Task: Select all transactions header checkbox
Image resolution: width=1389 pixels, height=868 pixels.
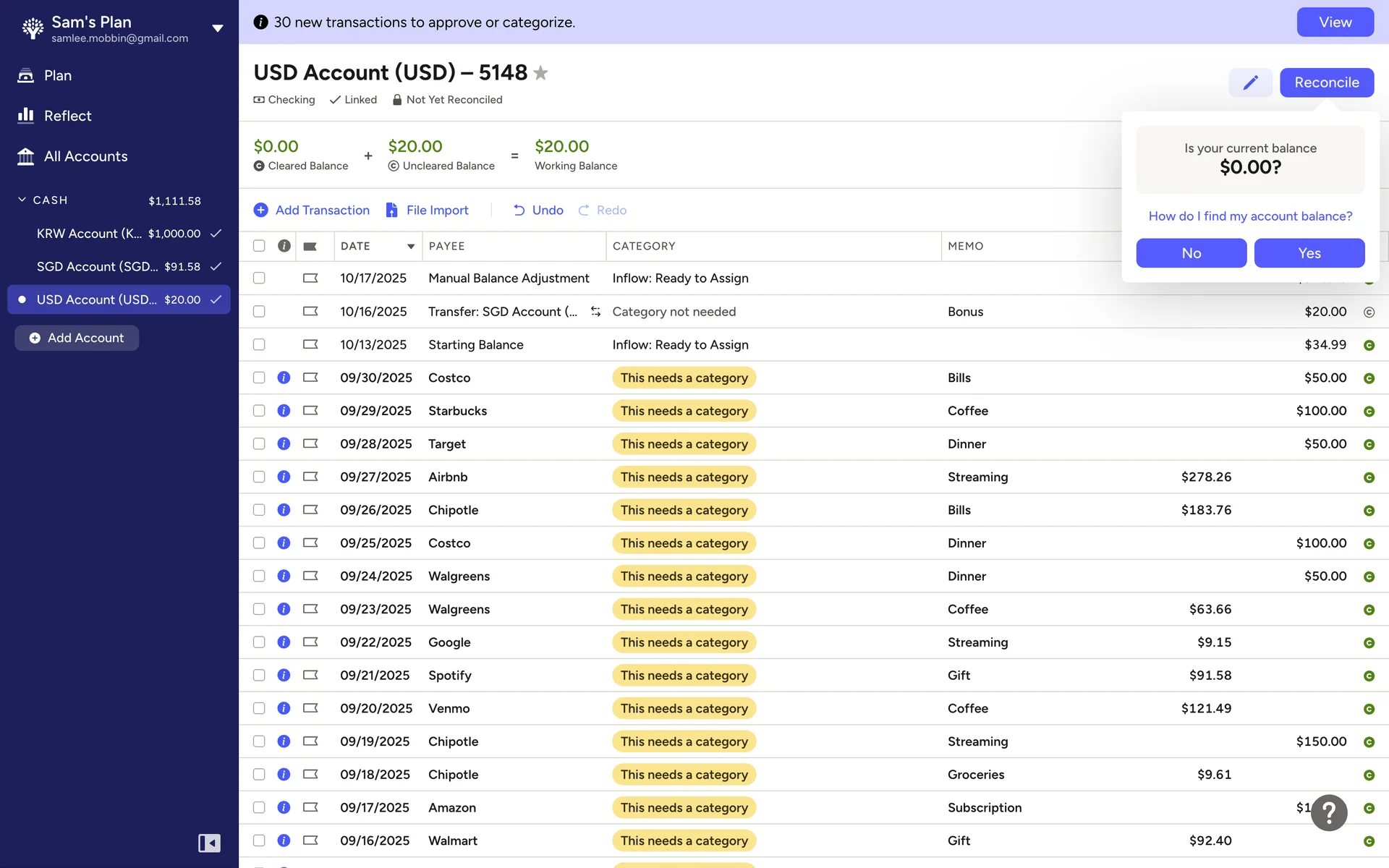Action: pyautogui.click(x=259, y=246)
